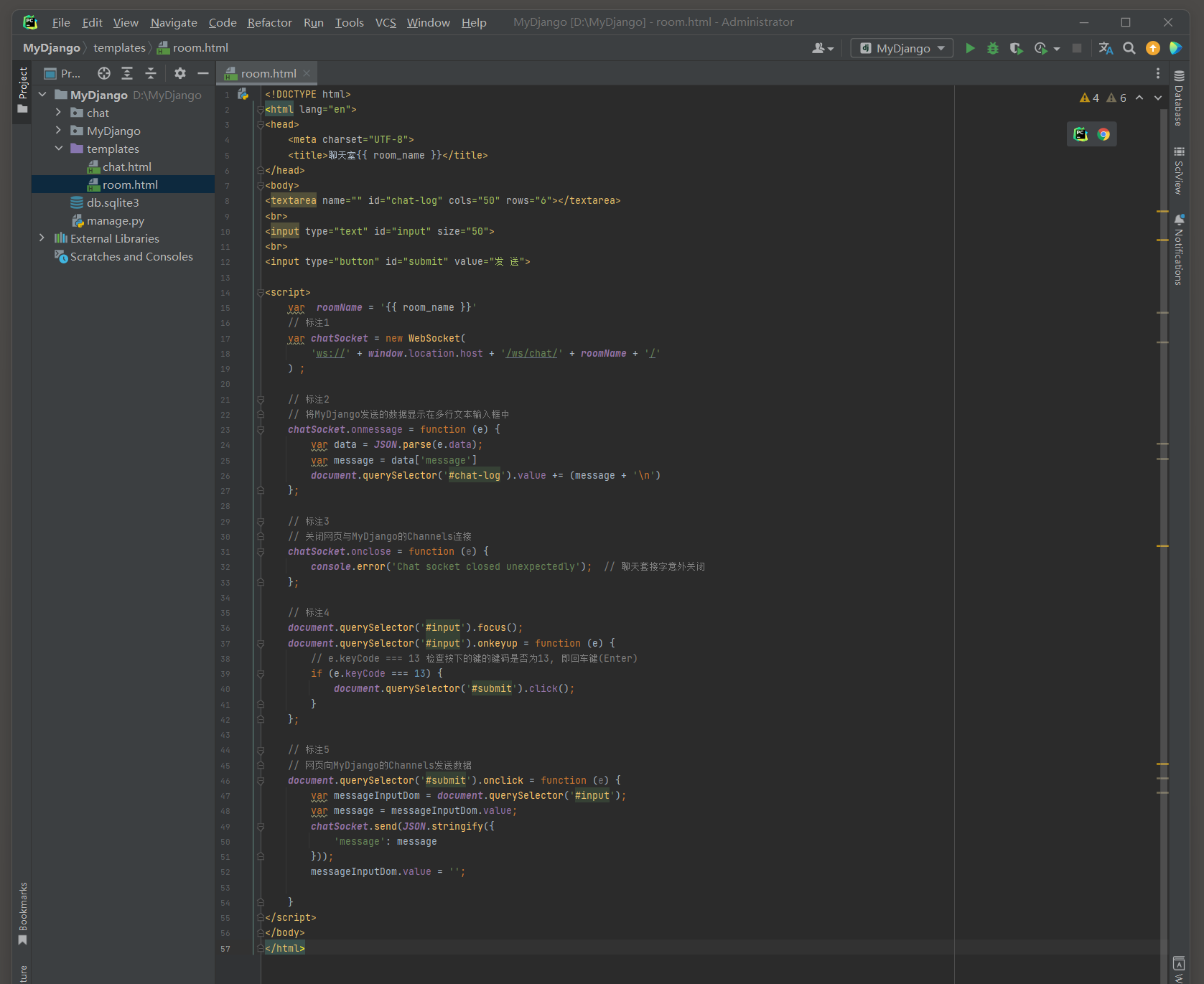
Task: Open the code with me user icon
Action: point(823,48)
